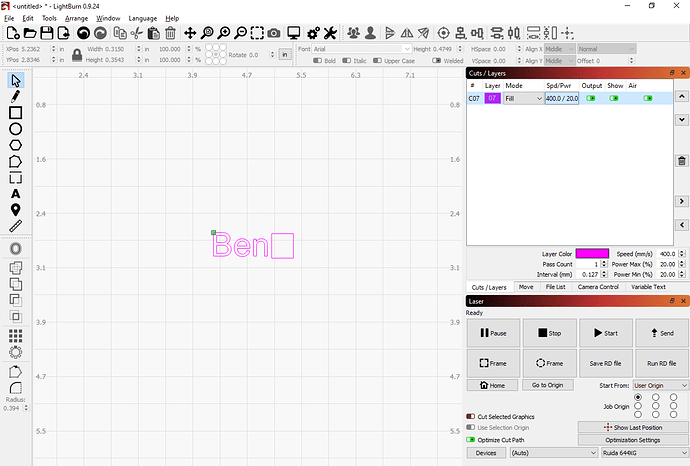Open the Arrange menu
The width and height of the screenshot is (690, 466).
click(77, 18)
